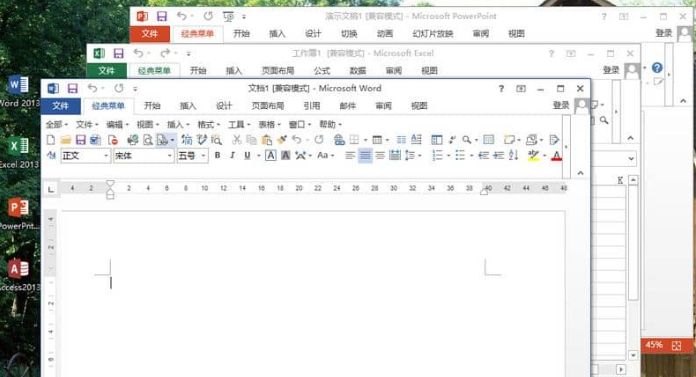Viewport: 696px width, 377px height.
Task: Click the blue help circle in Excel window
Action: [x=657, y=68]
